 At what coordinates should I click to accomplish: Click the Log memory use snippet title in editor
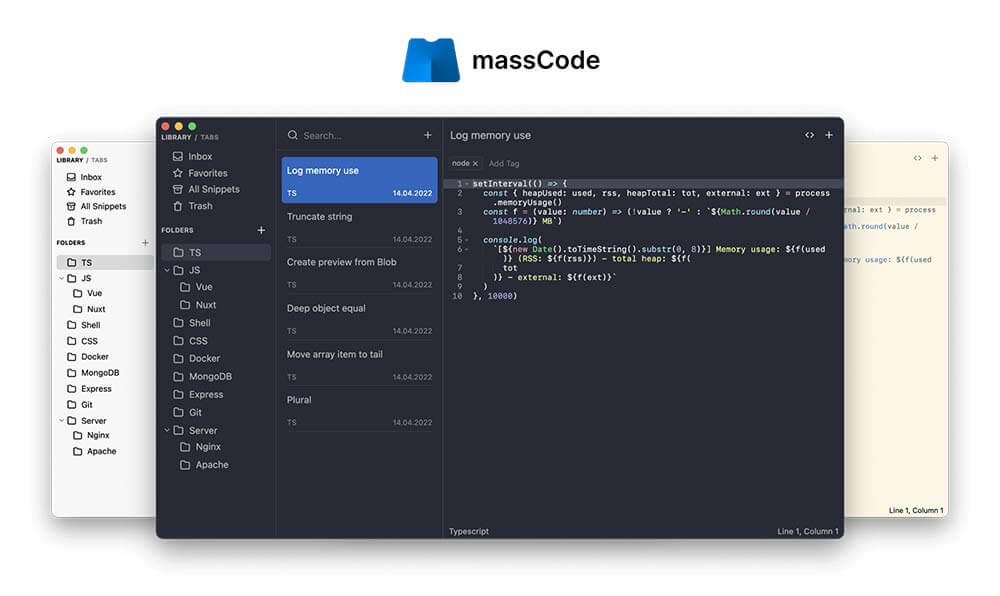(x=490, y=135)
